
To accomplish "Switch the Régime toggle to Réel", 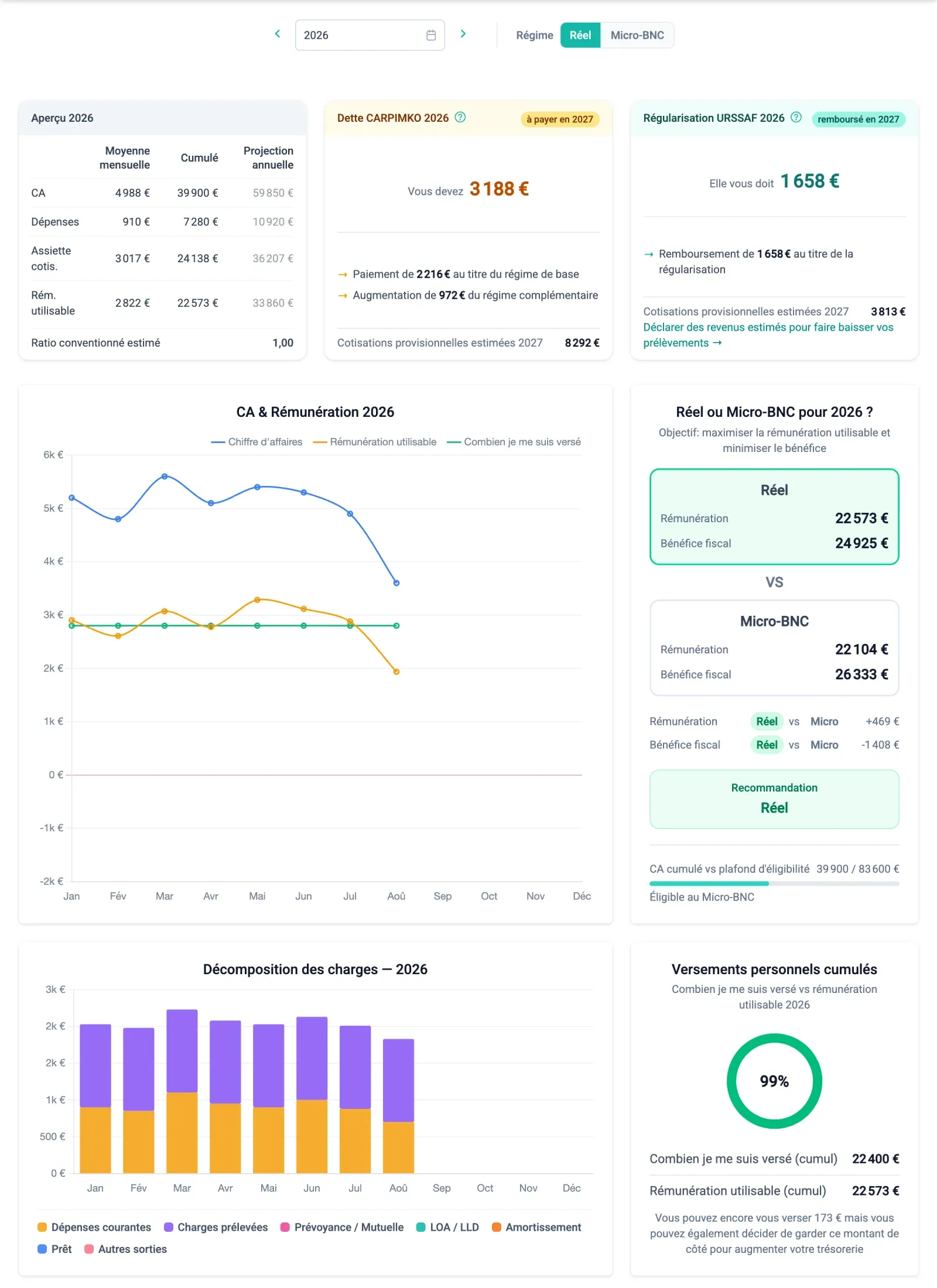I will point(580,35).
